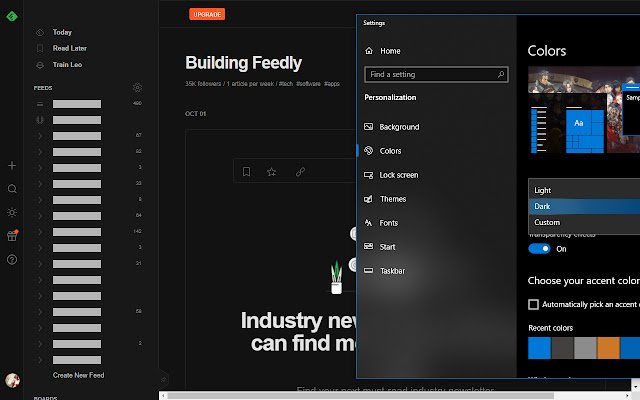This screenshot has width=640, height=400.
Task: Click the Background picture icon in Settings
Action: 368,127
